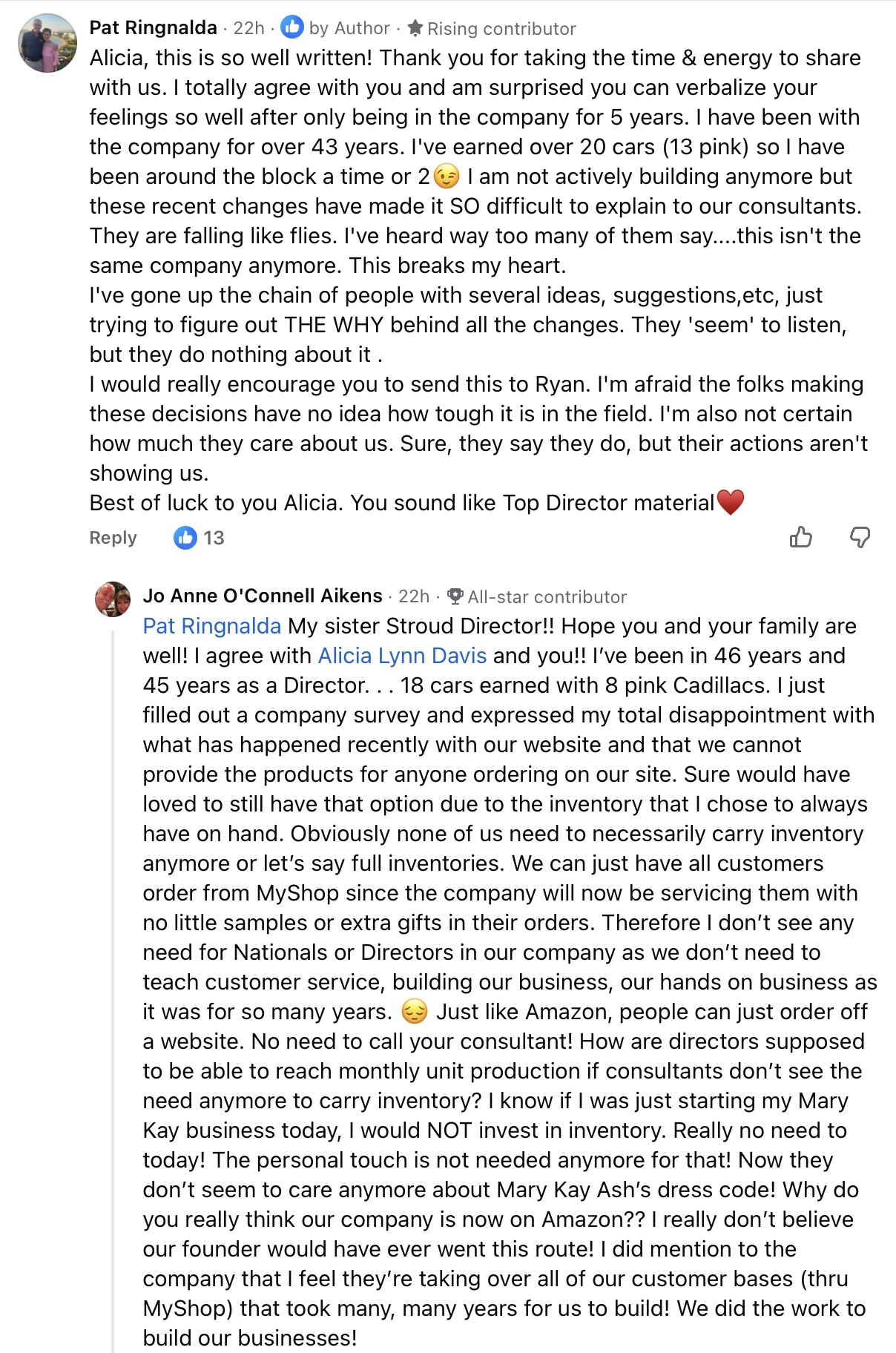Click the 22h timestamp on Pat's comment
Viewport: 896px width, 1353px height.
point(248,27)
